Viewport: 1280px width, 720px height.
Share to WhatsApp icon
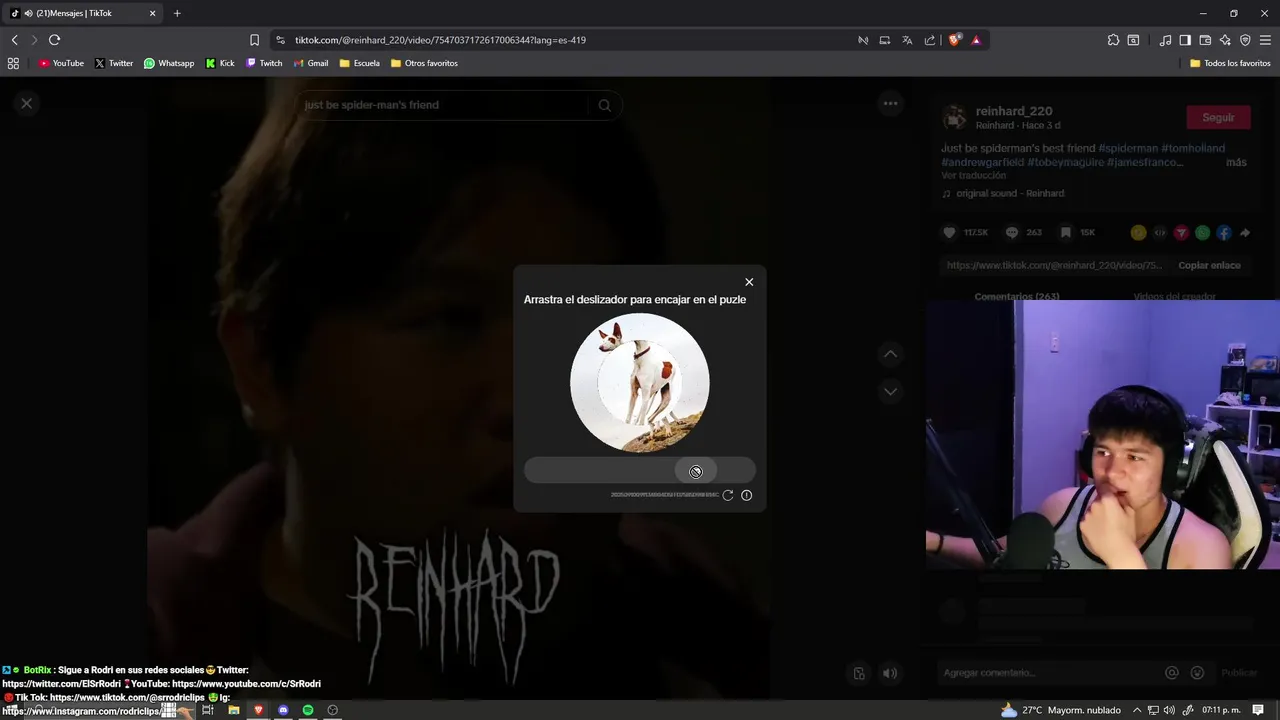coord(1203,233)
